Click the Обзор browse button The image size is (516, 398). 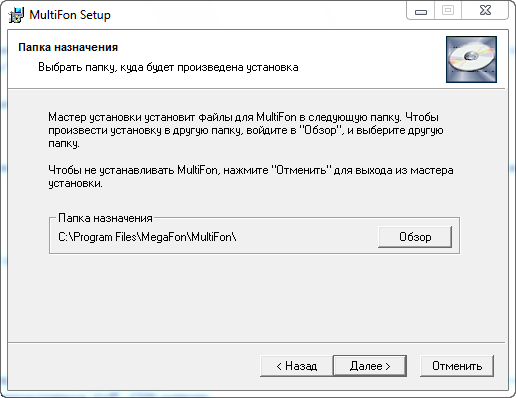pyautogui.click(x=415, y=237)
